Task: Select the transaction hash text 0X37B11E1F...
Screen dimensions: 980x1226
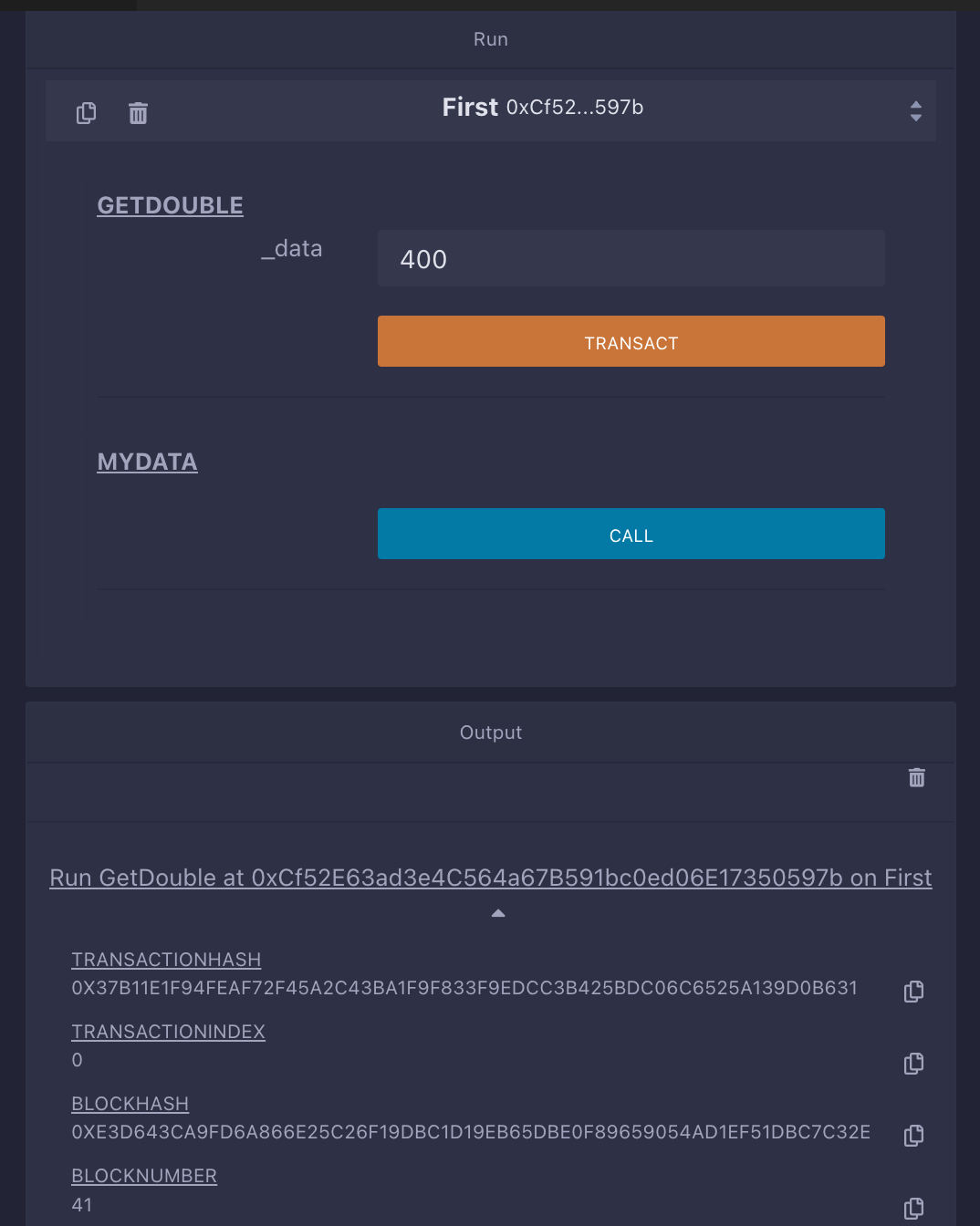Action: (464, 988)
